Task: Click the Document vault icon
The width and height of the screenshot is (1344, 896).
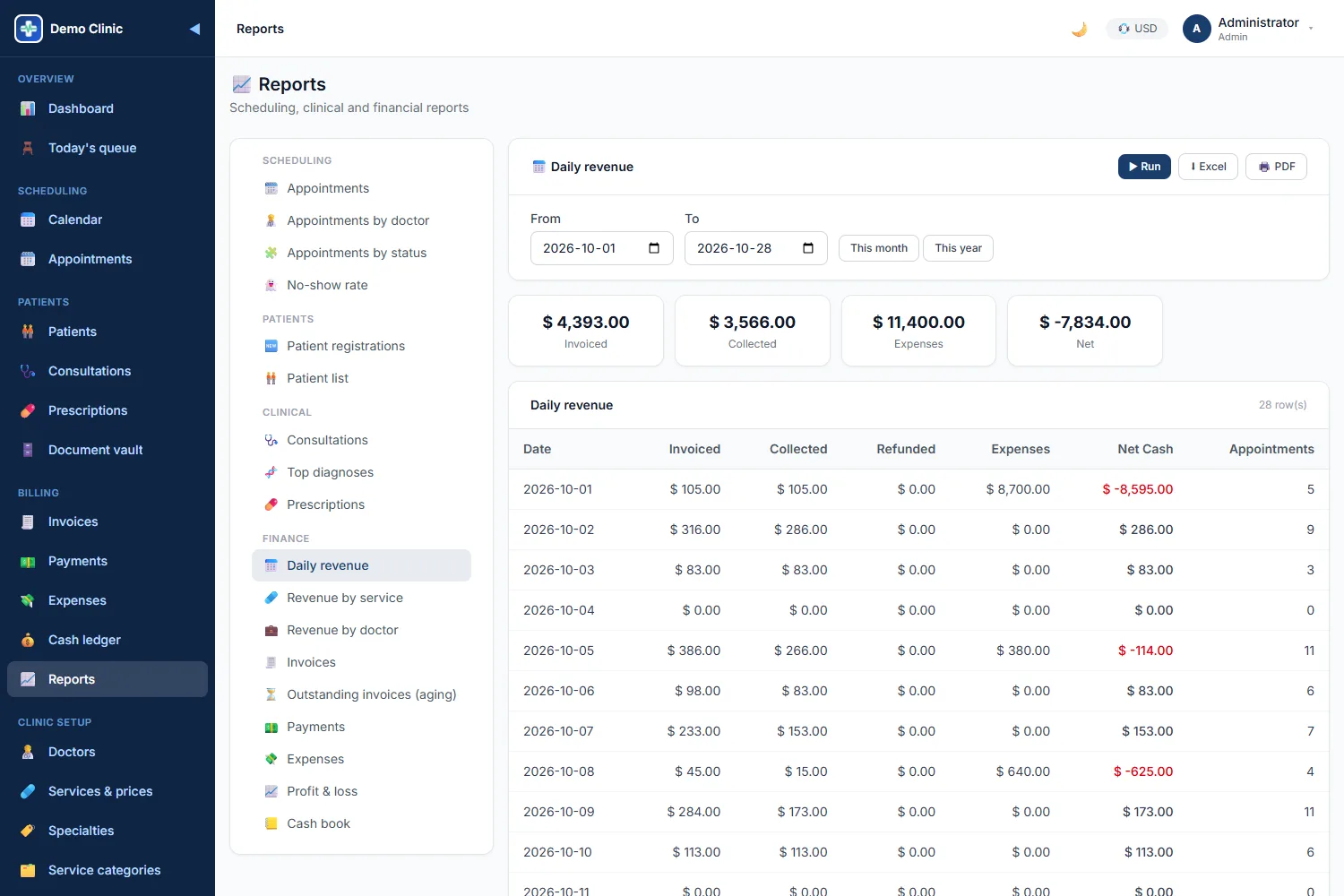Action: (x=28, y=450)
